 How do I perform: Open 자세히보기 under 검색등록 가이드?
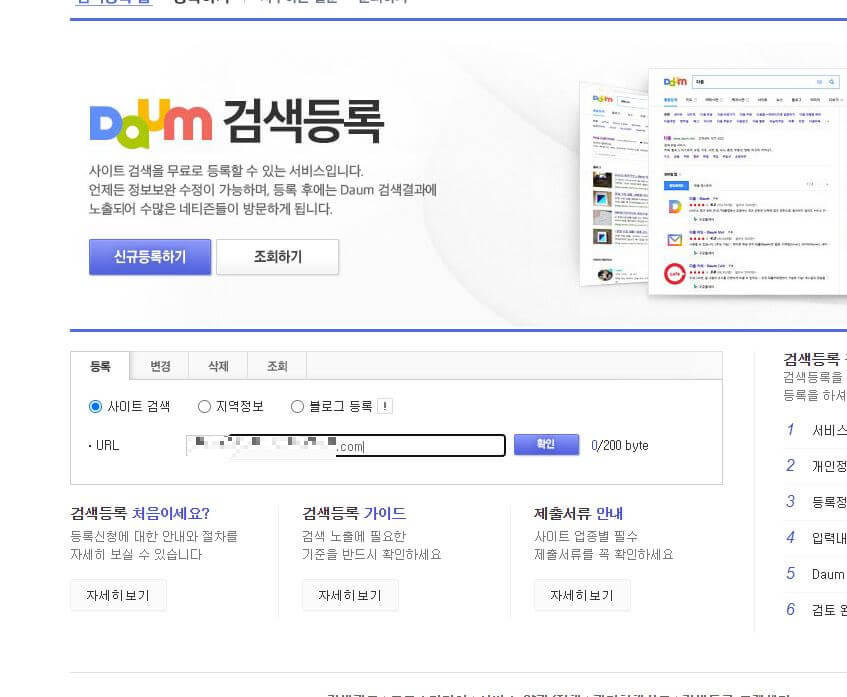[350, 595]
